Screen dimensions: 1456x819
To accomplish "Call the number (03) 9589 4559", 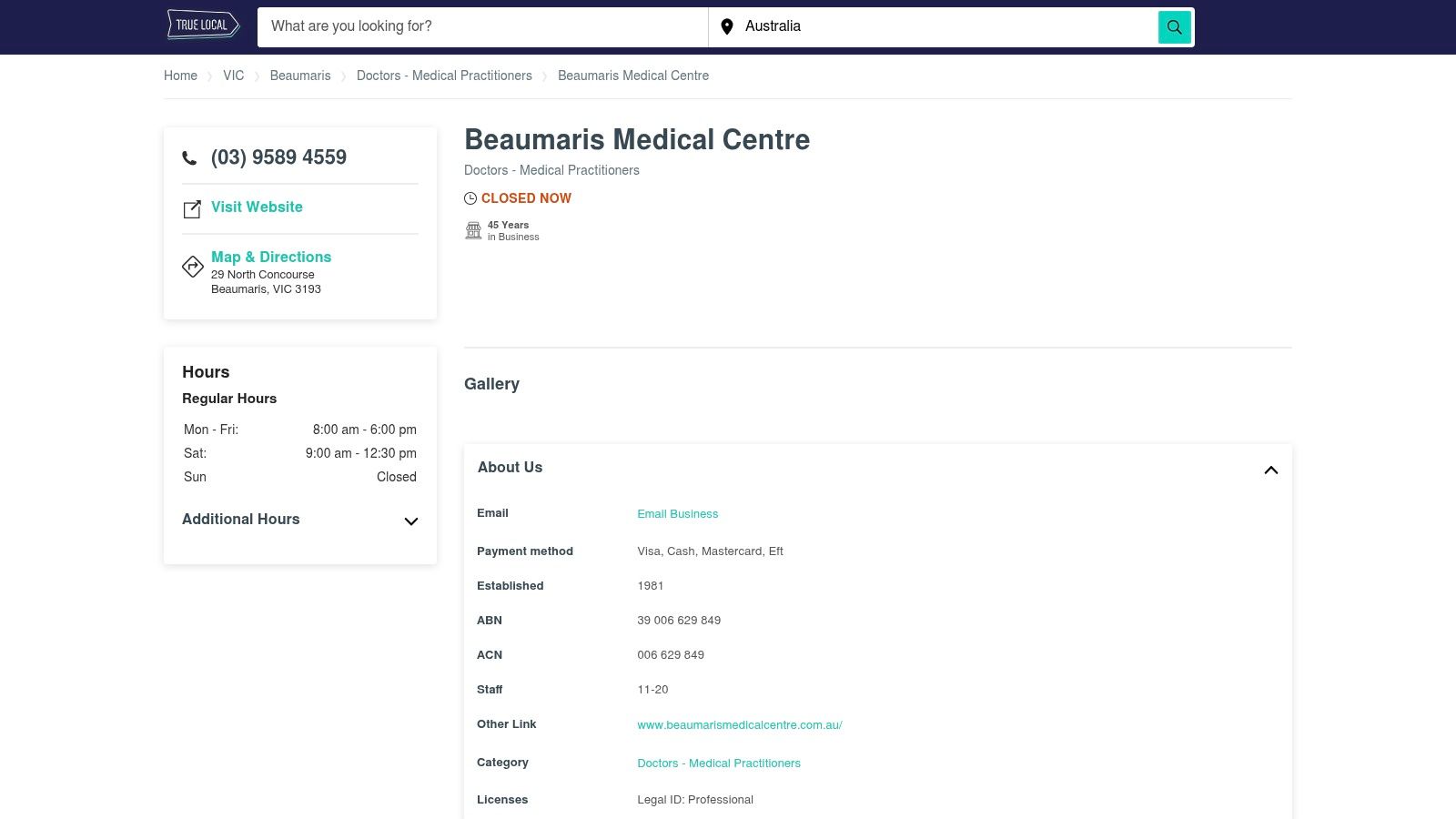I will click(278, 157).
